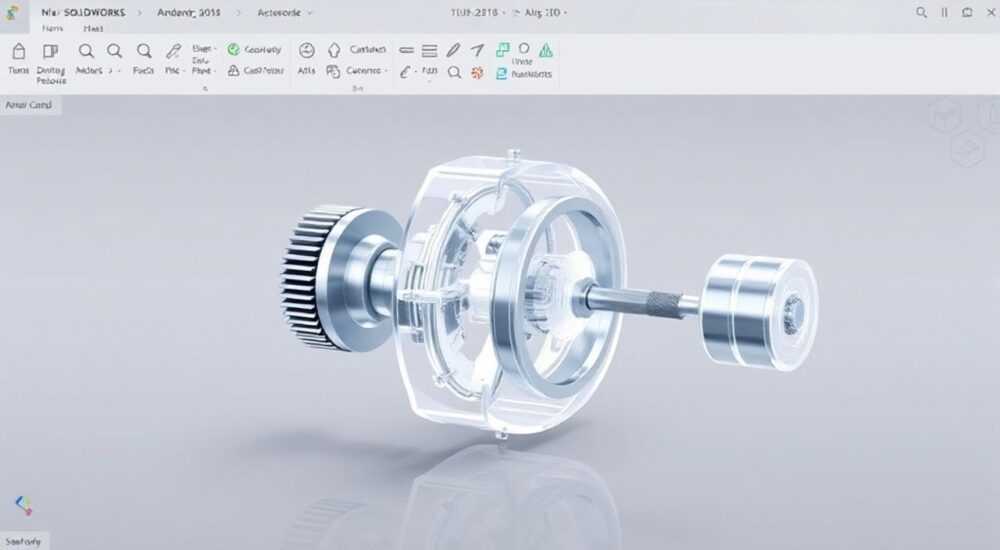Click the paper-plane arrow icon
This screenshot has height=550, width=1000.
[x=478, y=50]
